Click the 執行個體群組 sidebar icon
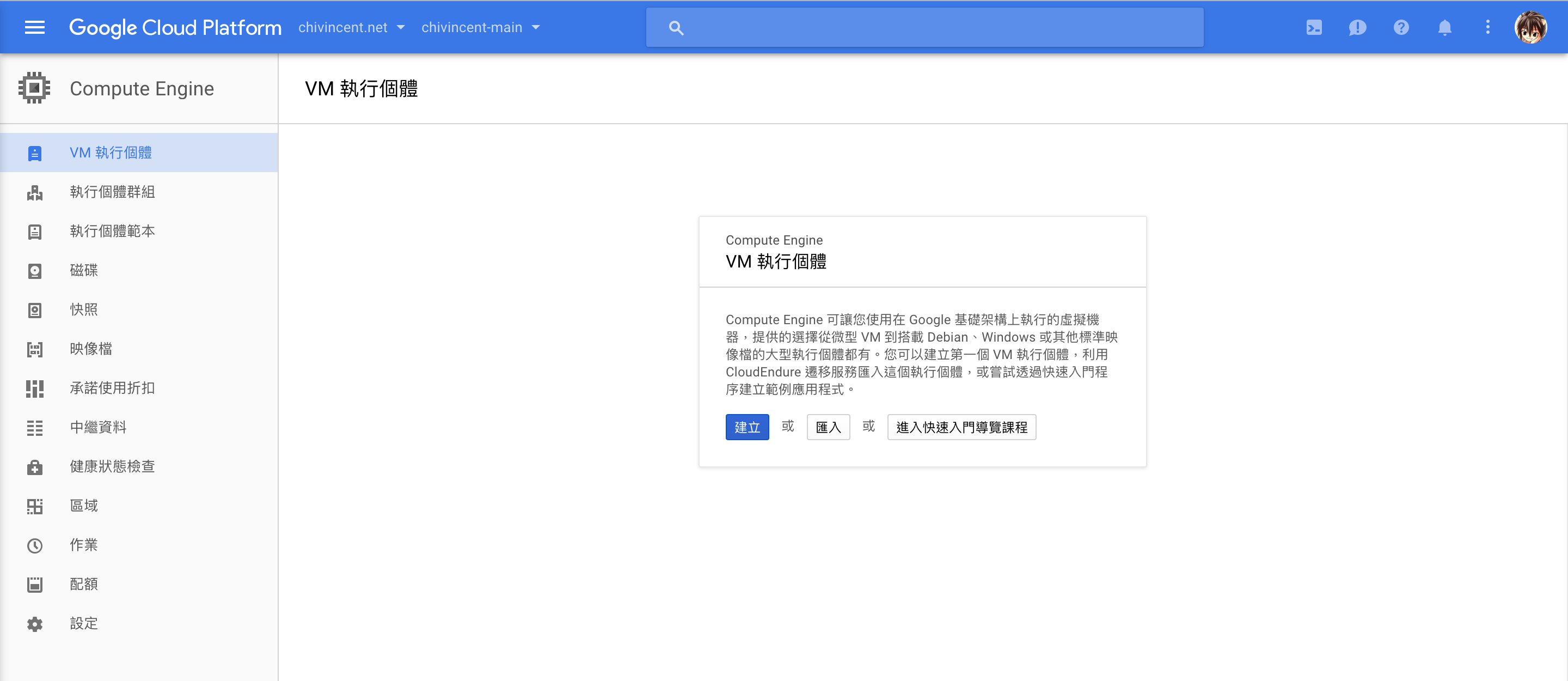Screen dimensions: 1568x681 click(x=35, y=192)
